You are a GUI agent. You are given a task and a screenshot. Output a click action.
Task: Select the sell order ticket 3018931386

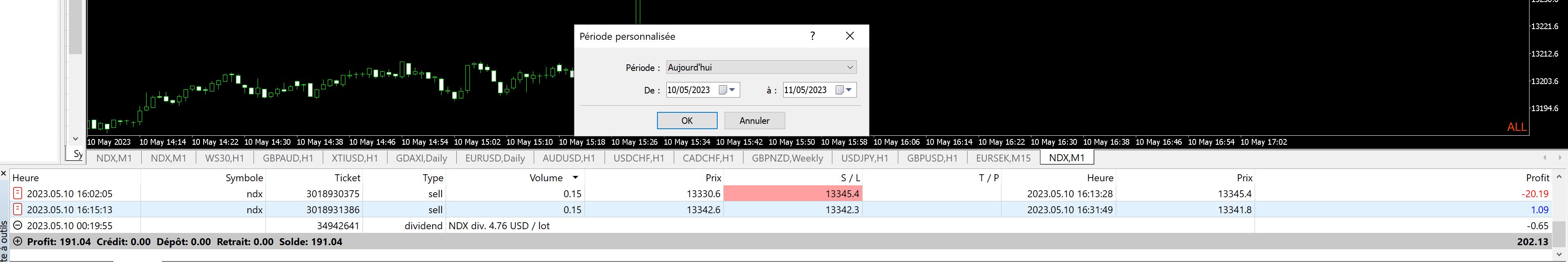pyautogui.click(x=782, y=210)
